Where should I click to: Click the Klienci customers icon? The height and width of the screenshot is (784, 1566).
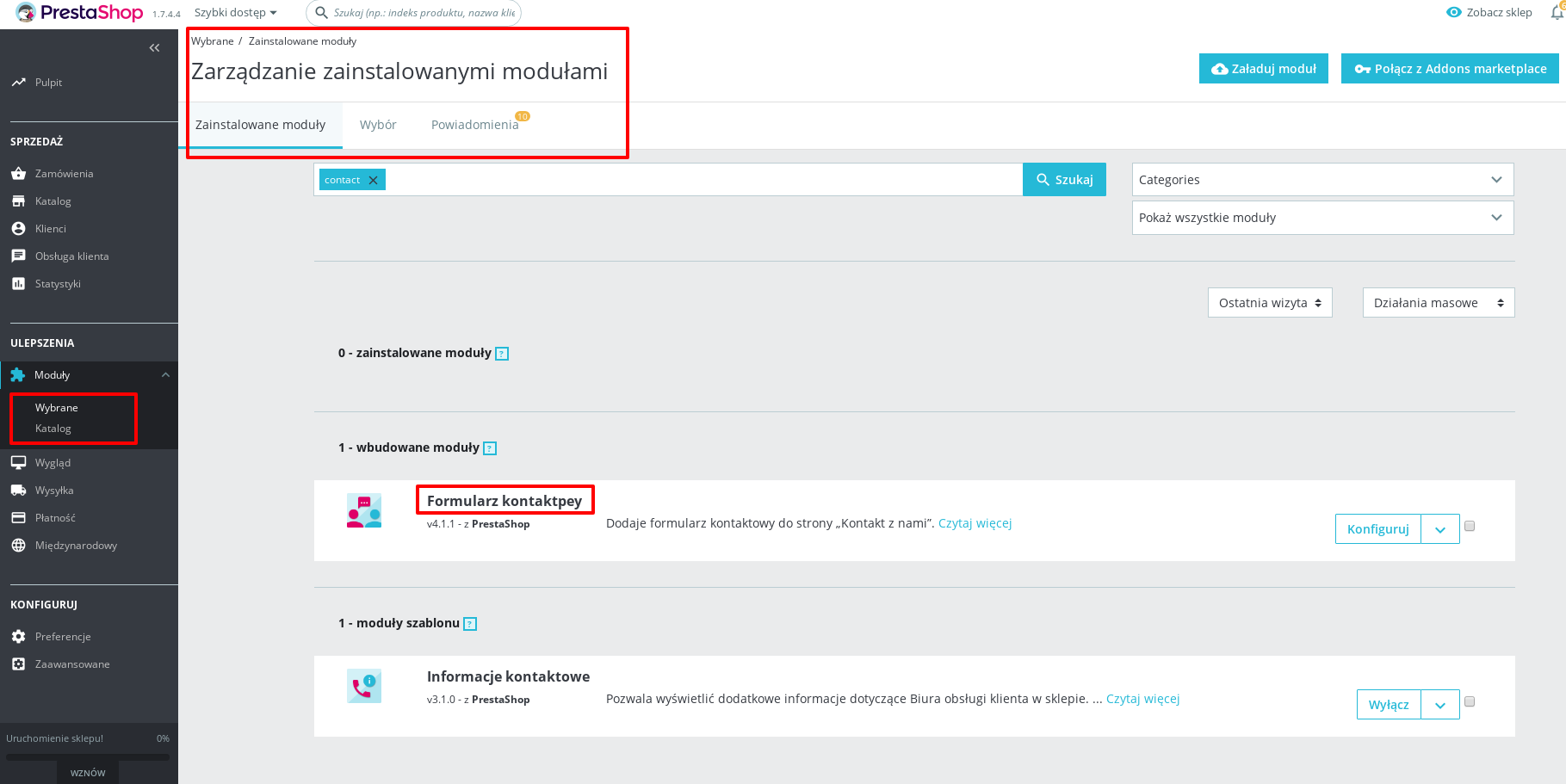pyautogui.click(x=18, y=228)
